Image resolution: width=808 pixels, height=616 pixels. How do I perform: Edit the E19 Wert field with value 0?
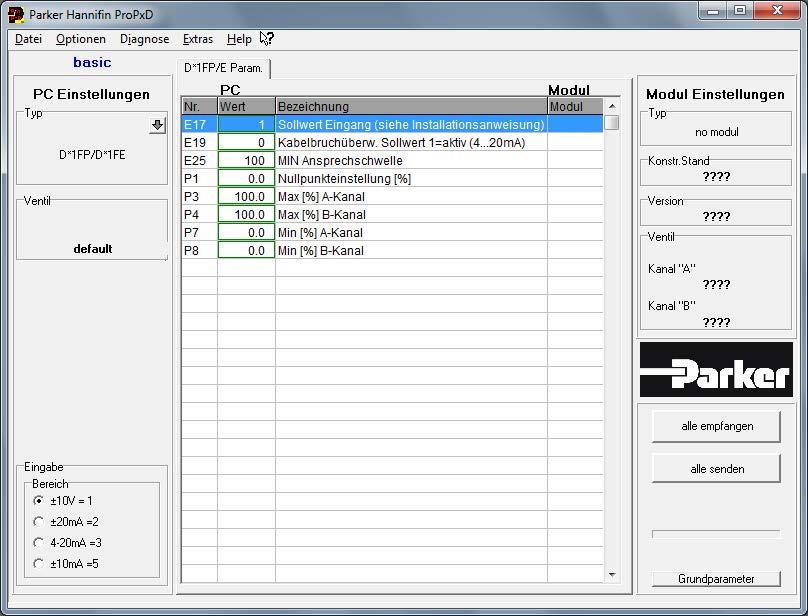(246, 142)
